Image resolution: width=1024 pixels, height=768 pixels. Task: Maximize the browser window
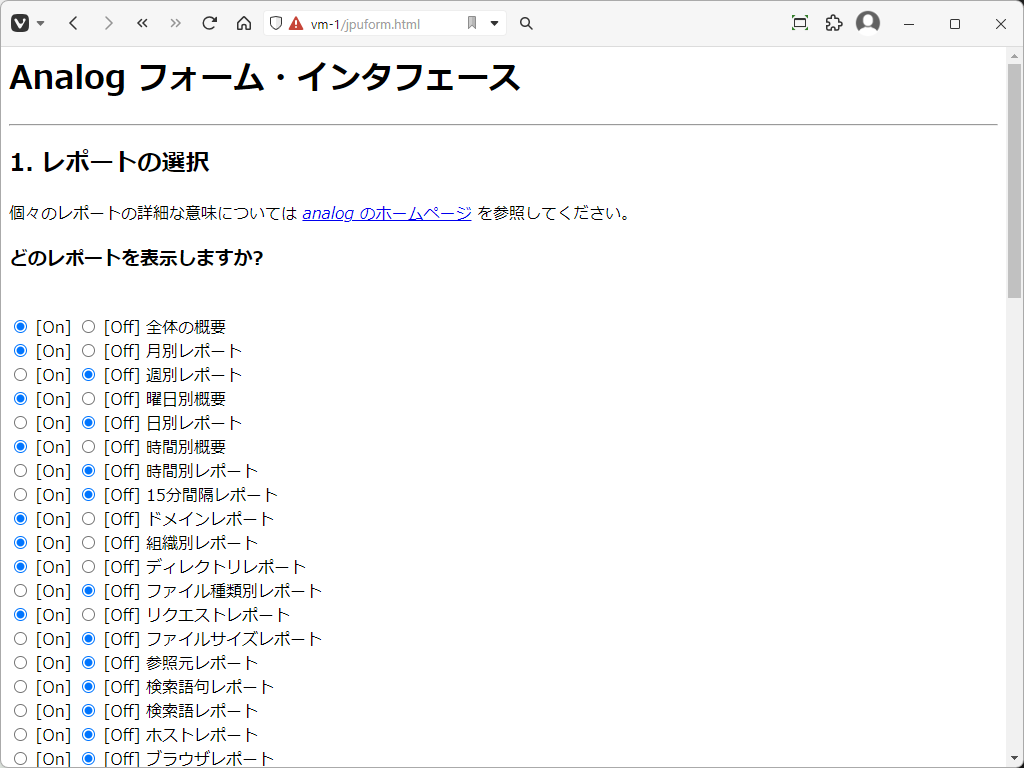[955, 24]
